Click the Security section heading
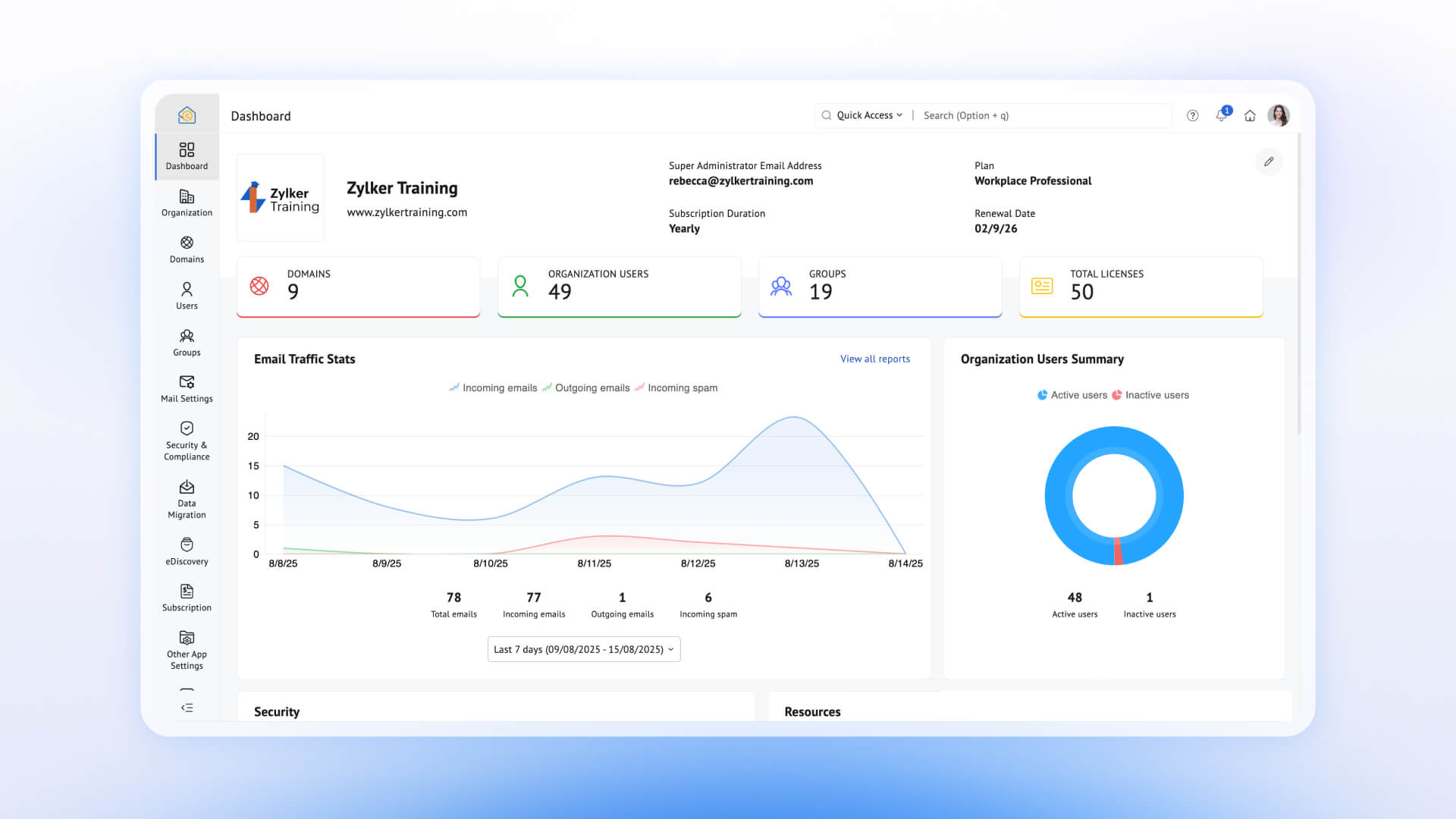 pyautogui.click(x=277, y=711)
